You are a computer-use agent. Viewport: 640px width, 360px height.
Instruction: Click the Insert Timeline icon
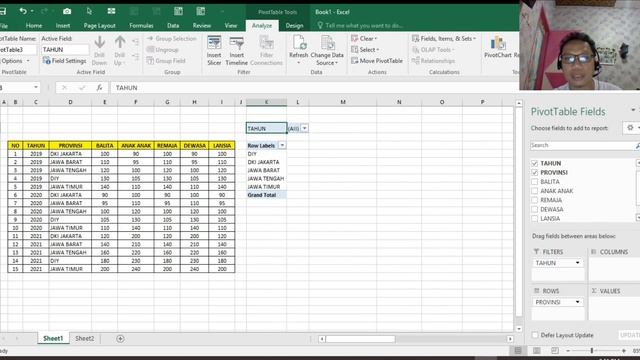[x=236, y=43]
